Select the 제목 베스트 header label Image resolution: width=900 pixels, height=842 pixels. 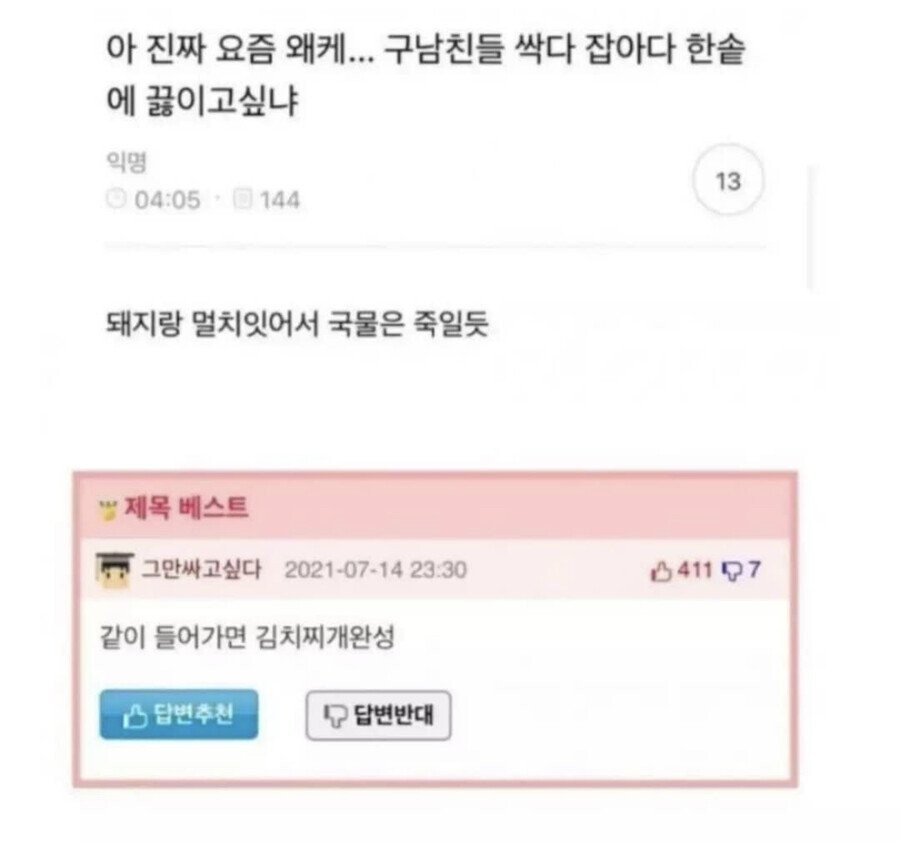tap(186, 507)
